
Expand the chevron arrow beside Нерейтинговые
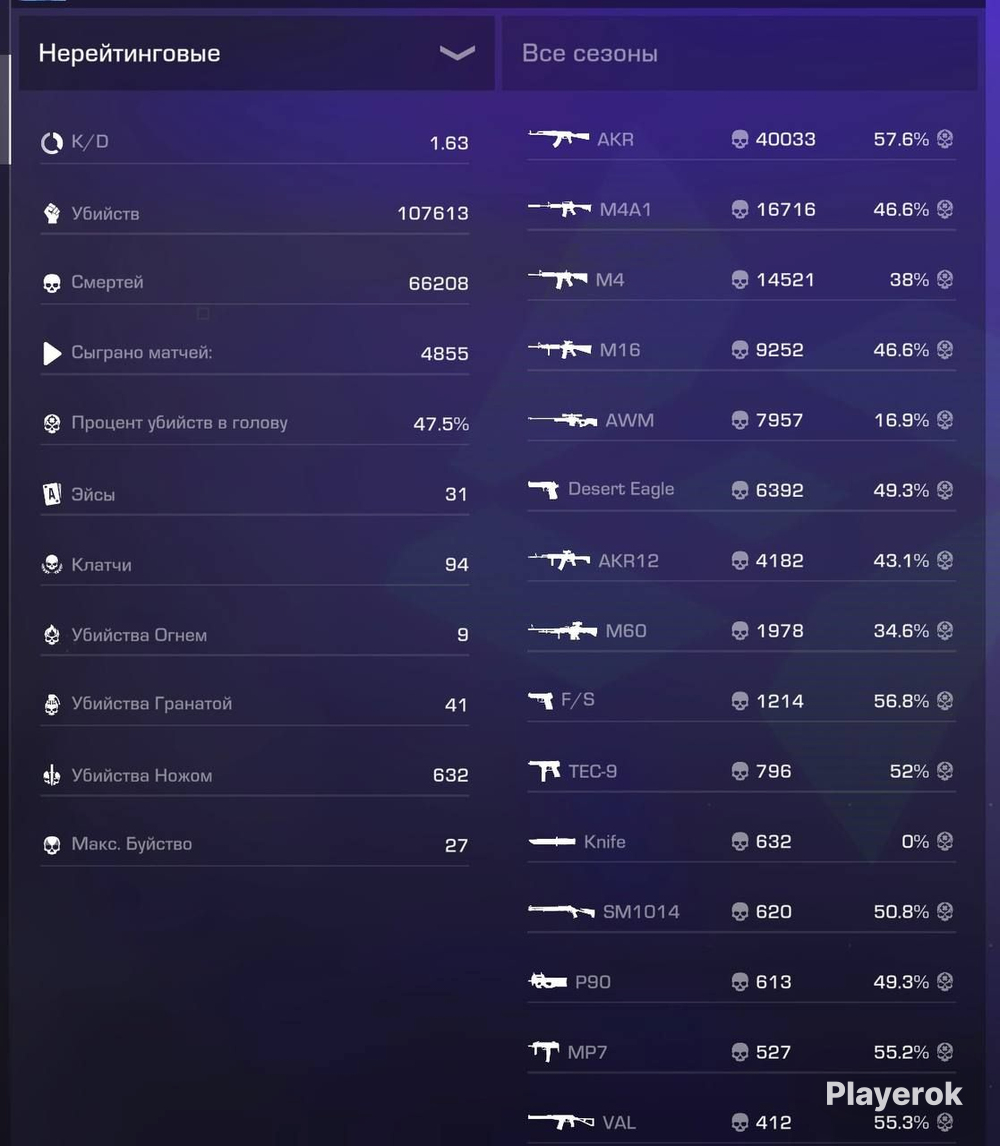pyautogui.click(x=458, y=53)
